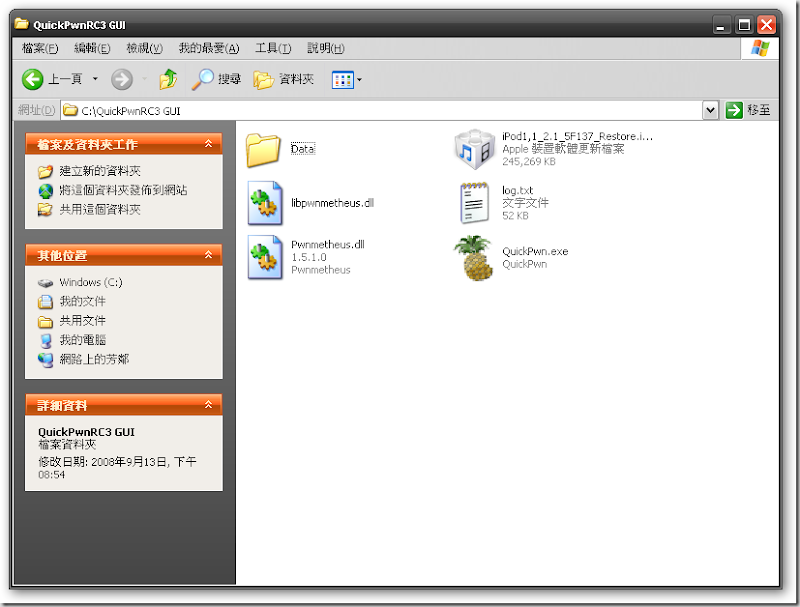Open the Help menu (說明)

(326, 48)
